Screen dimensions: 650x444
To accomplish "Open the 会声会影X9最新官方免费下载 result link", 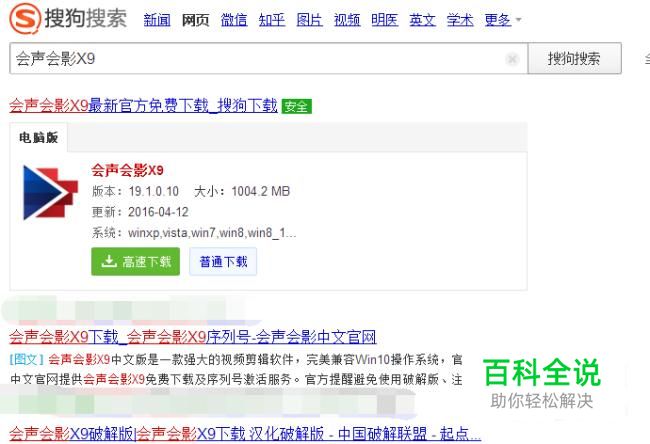I will pyautogui.click(x=143, y=106).
